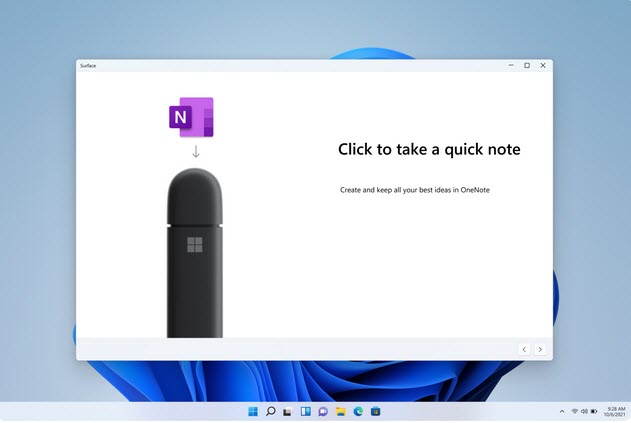
Task: Launch Microsoft Edge from the taskbar
Action: 358,411
